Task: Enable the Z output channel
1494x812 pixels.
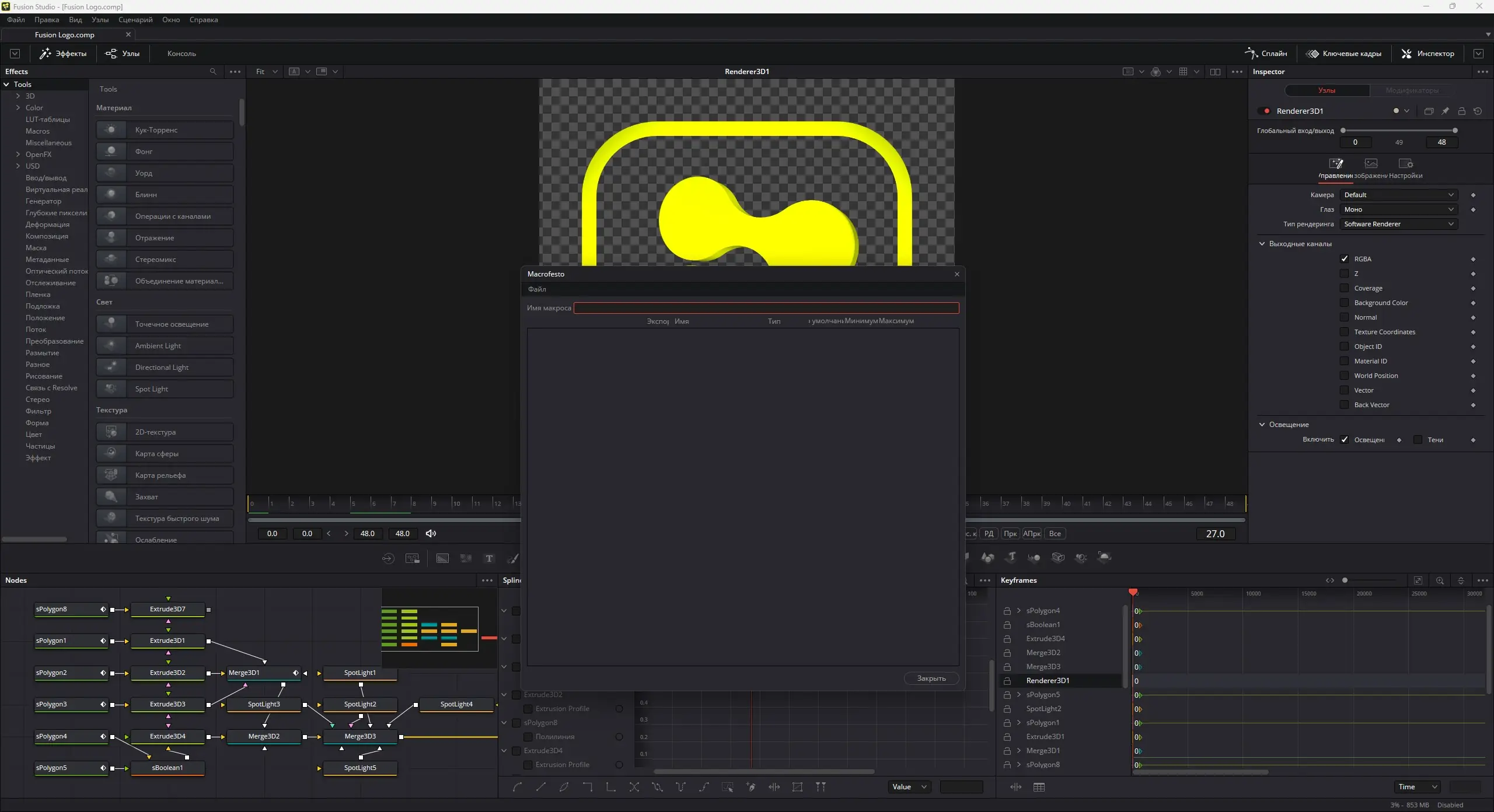Action: click(x=1345, y=274)
